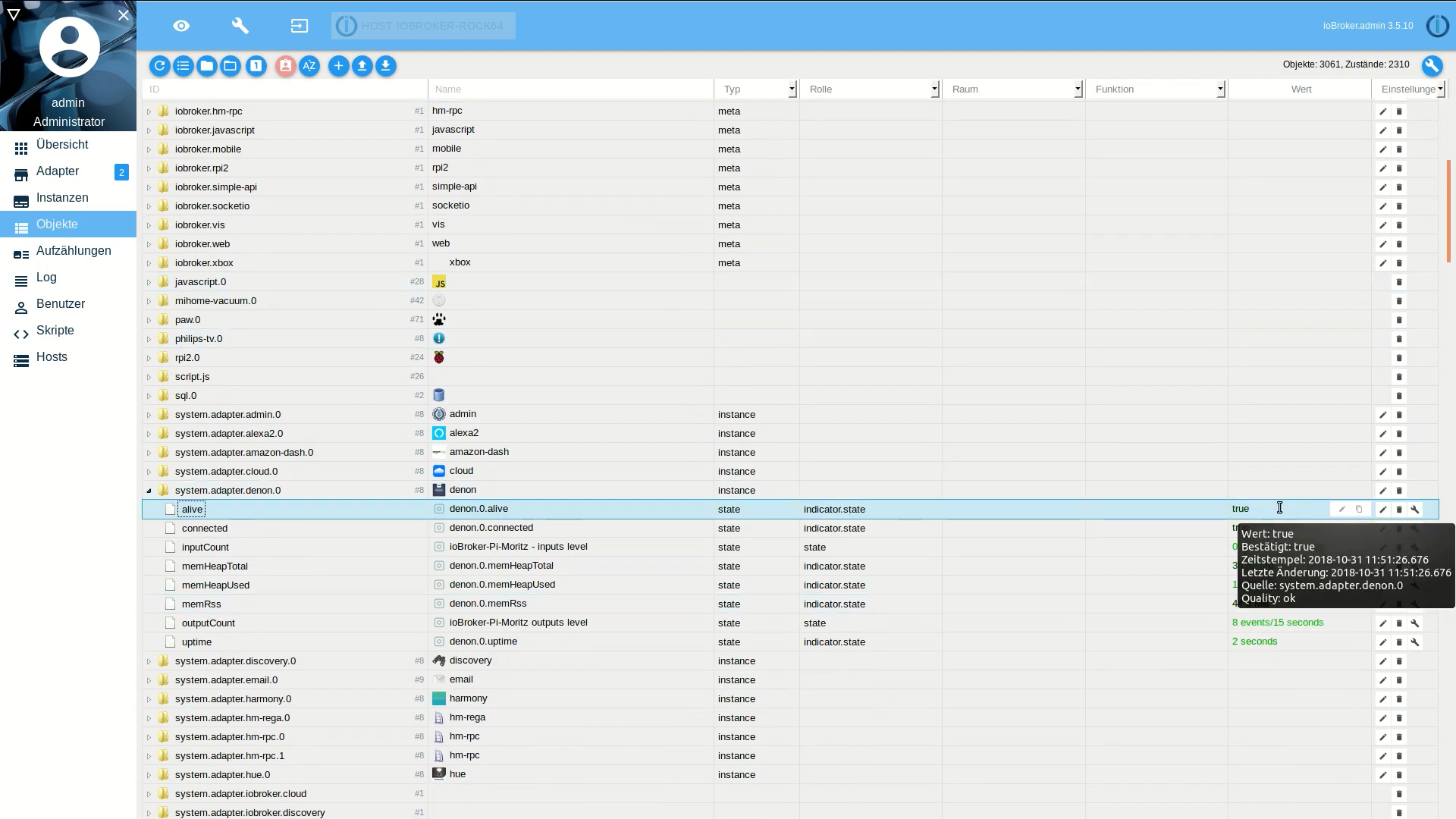Open Log in sidebar

(x=68, y=278)
